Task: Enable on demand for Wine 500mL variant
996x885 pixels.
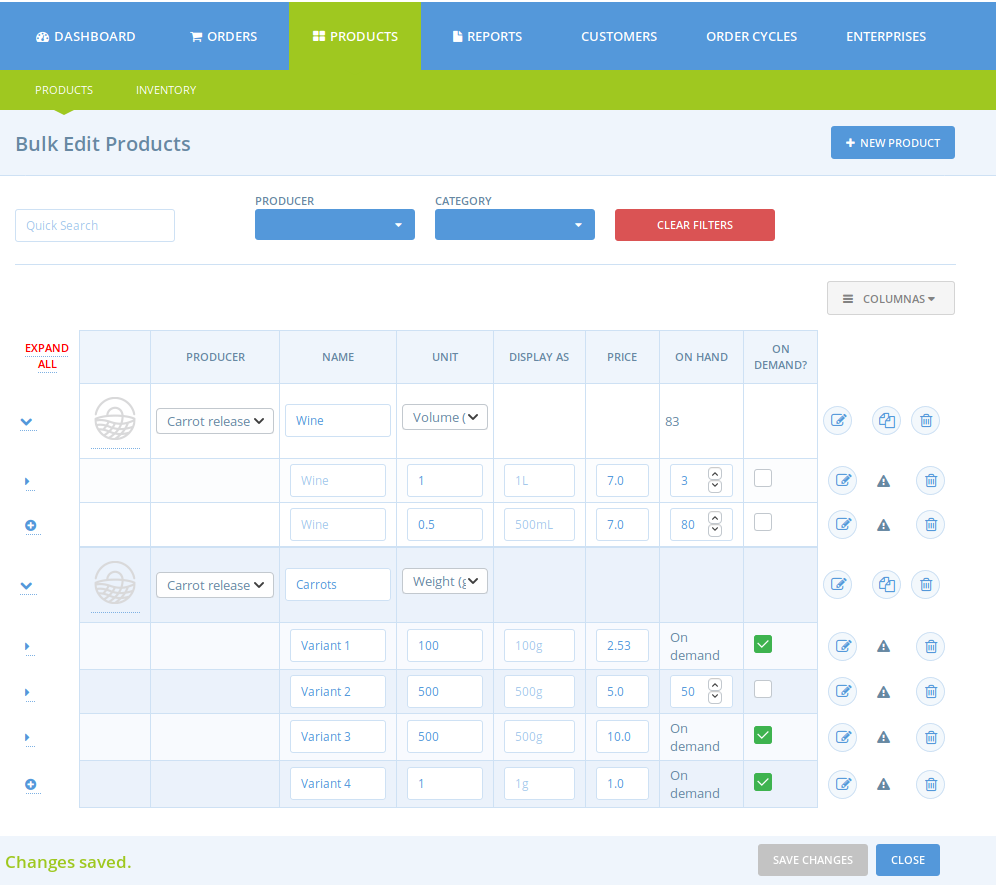Action: point(763,522)
